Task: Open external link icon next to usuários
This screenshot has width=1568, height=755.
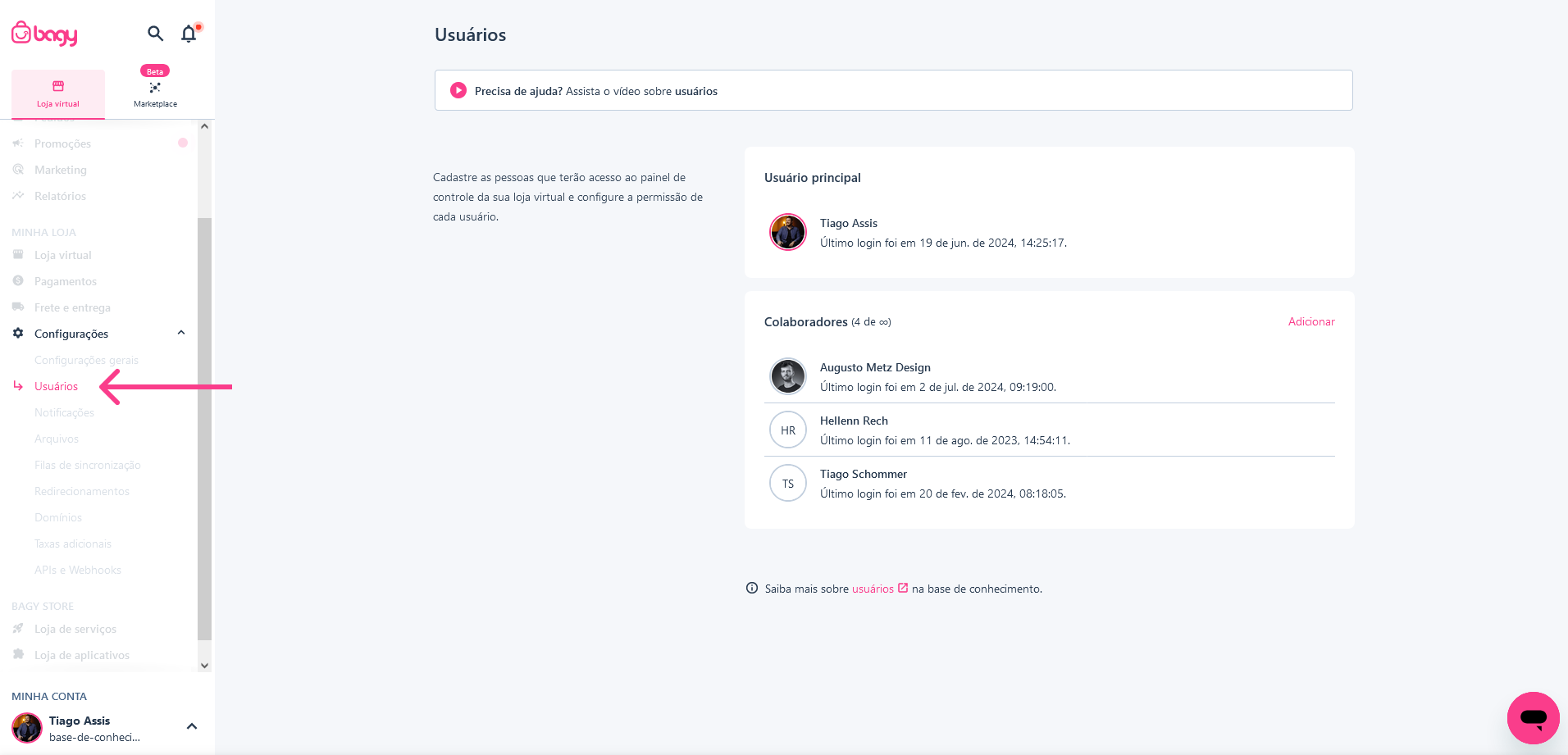Action: [x=903, y=588]
